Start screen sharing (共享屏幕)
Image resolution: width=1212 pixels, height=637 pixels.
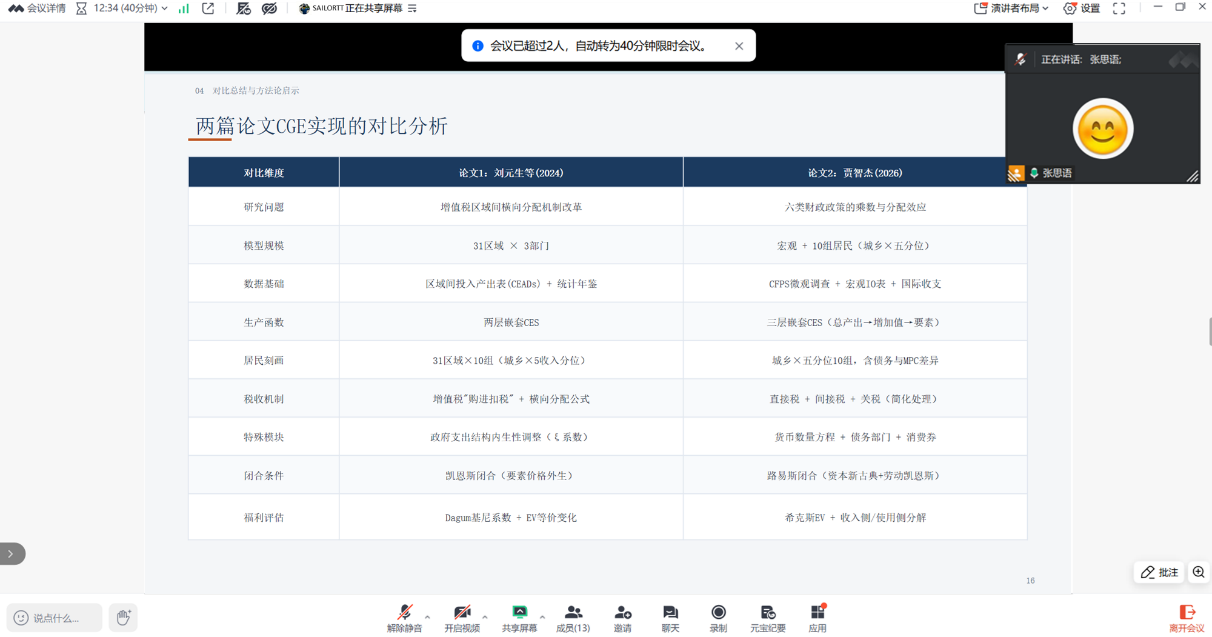[x=520, y=618]
